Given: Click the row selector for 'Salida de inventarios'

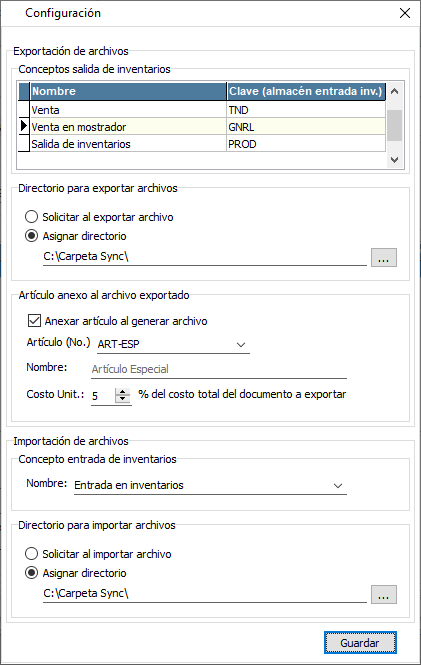Looking at the screenshot, I should coord(24,144).
